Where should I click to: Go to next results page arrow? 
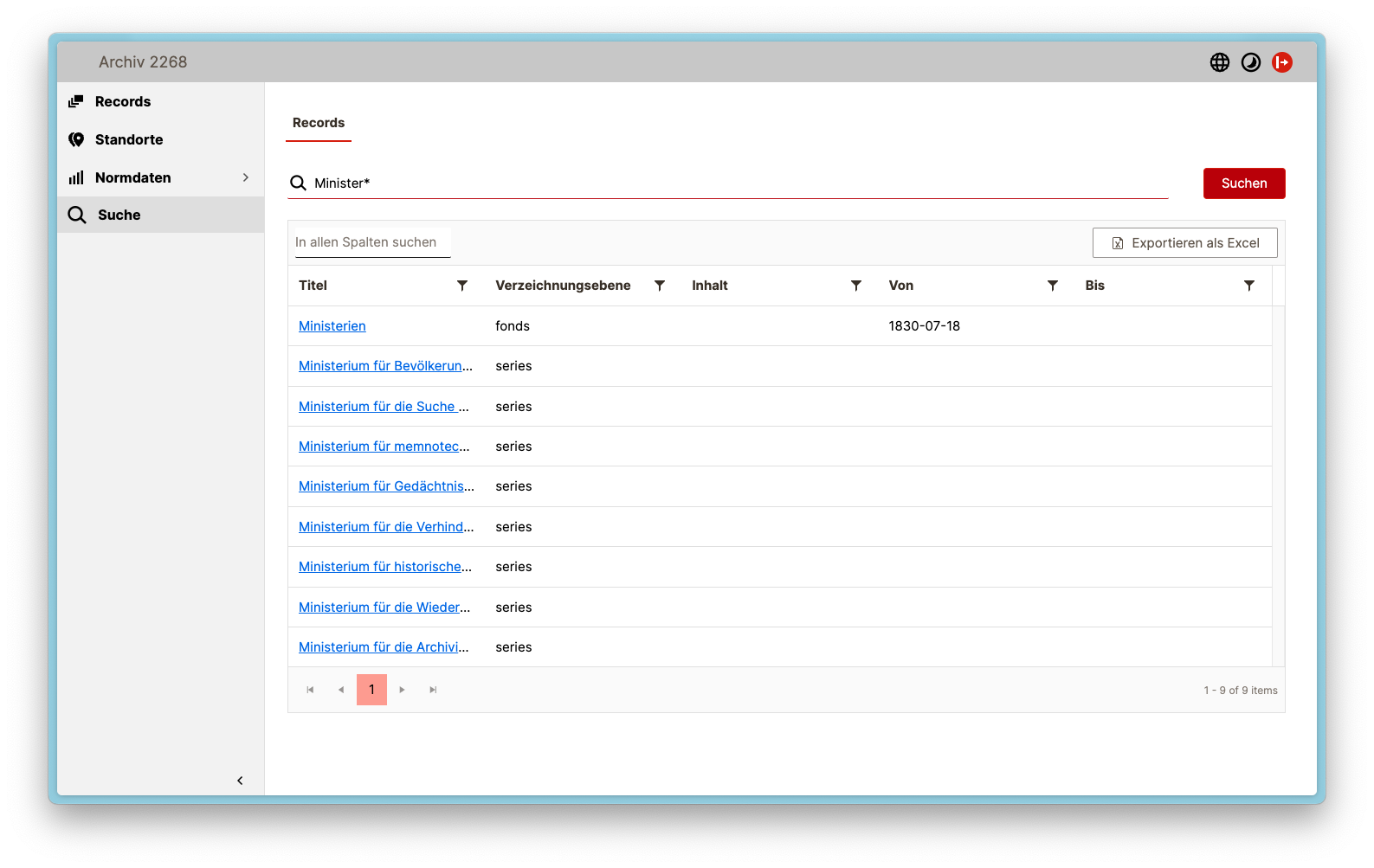pyautogui.click(x=402, y=690)
